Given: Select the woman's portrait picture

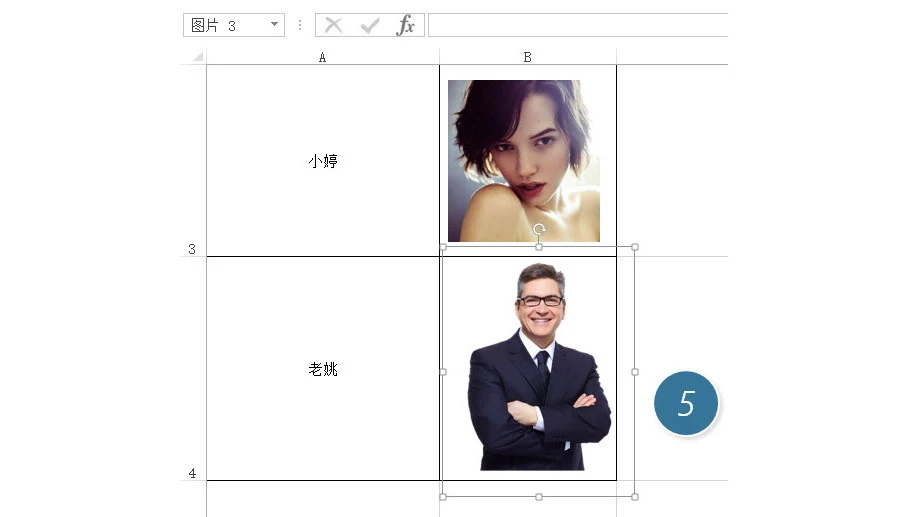Looking at the screenshot, I should point(524,161).
